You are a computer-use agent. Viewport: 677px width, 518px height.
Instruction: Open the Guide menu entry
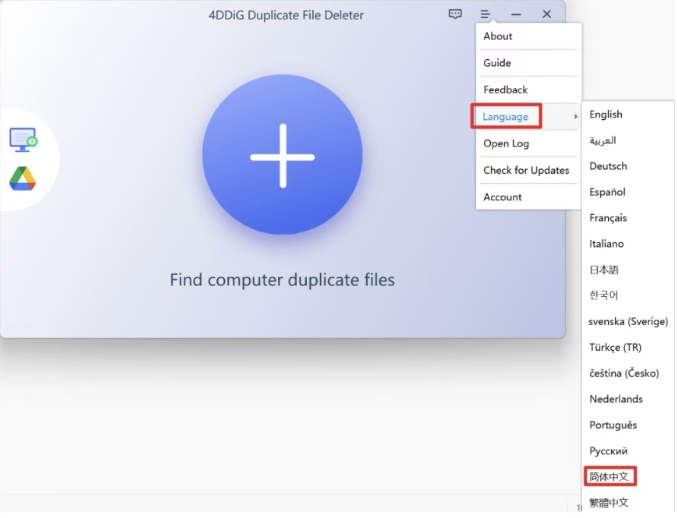point(528,63)
